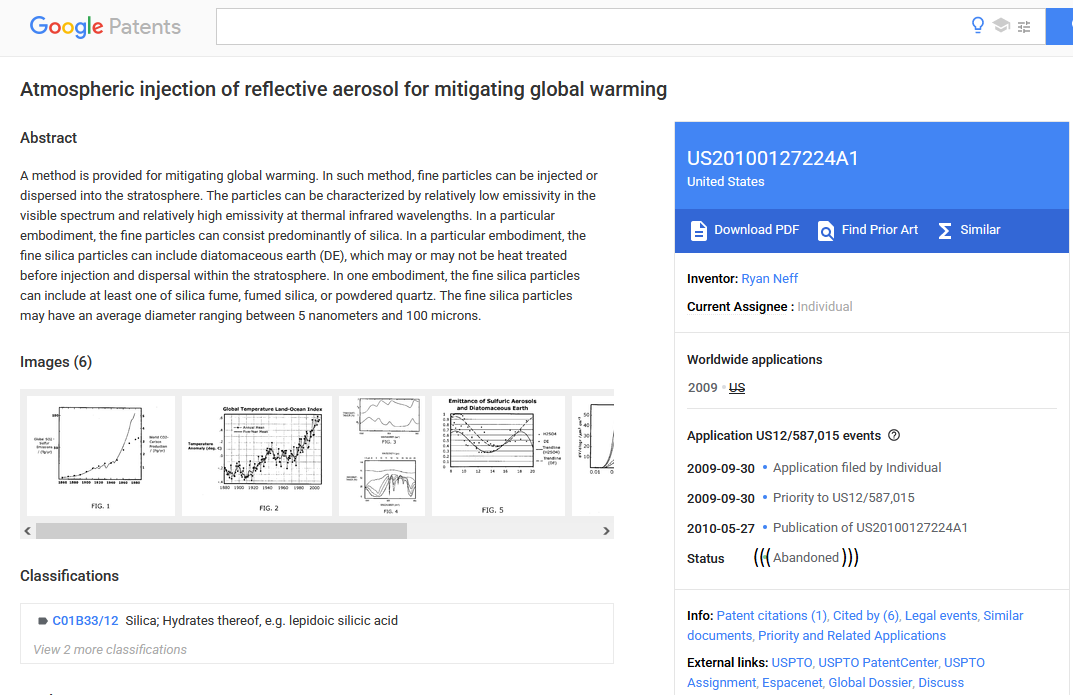Click the United States country label

coord(725,182)
